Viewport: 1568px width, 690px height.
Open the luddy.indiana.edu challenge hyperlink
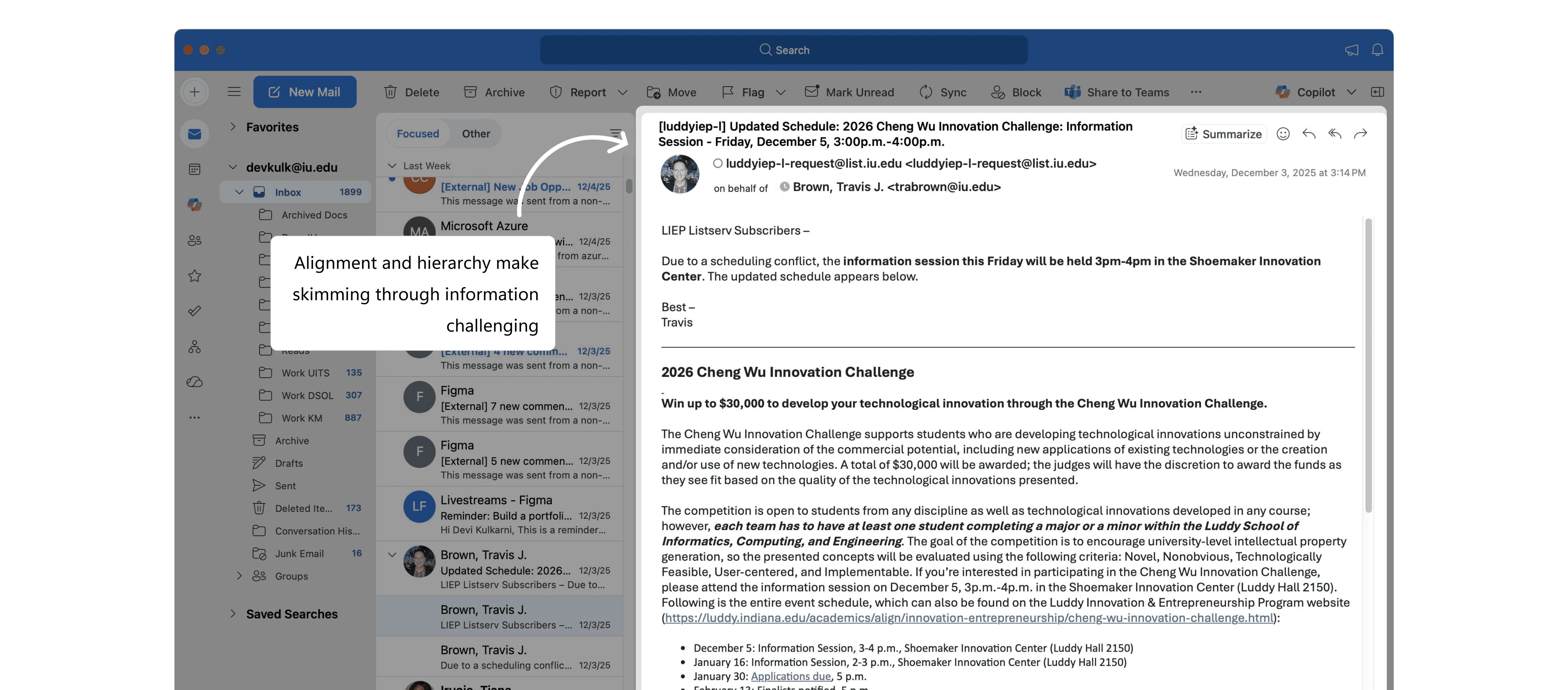969,618
